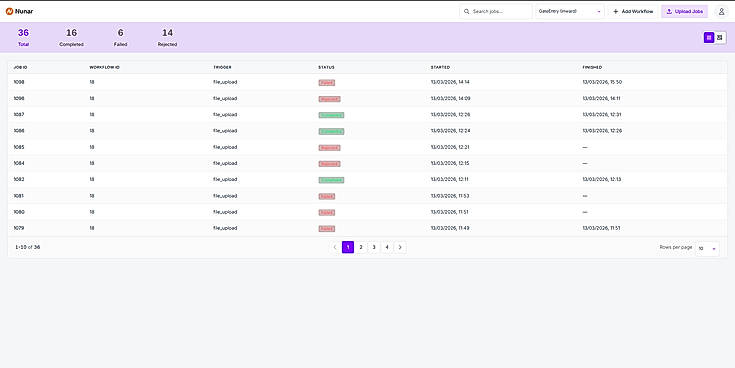The image size is (735, 368).
Task: Sort by the FINISHED column header
Action: click(x=592, y=68)
